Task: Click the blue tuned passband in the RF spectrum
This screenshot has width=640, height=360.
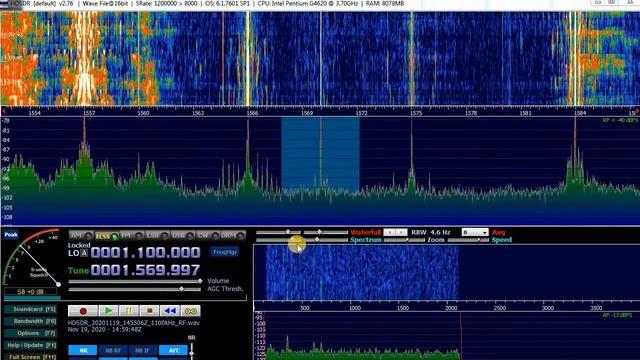Action: click(x=320, y=155)
